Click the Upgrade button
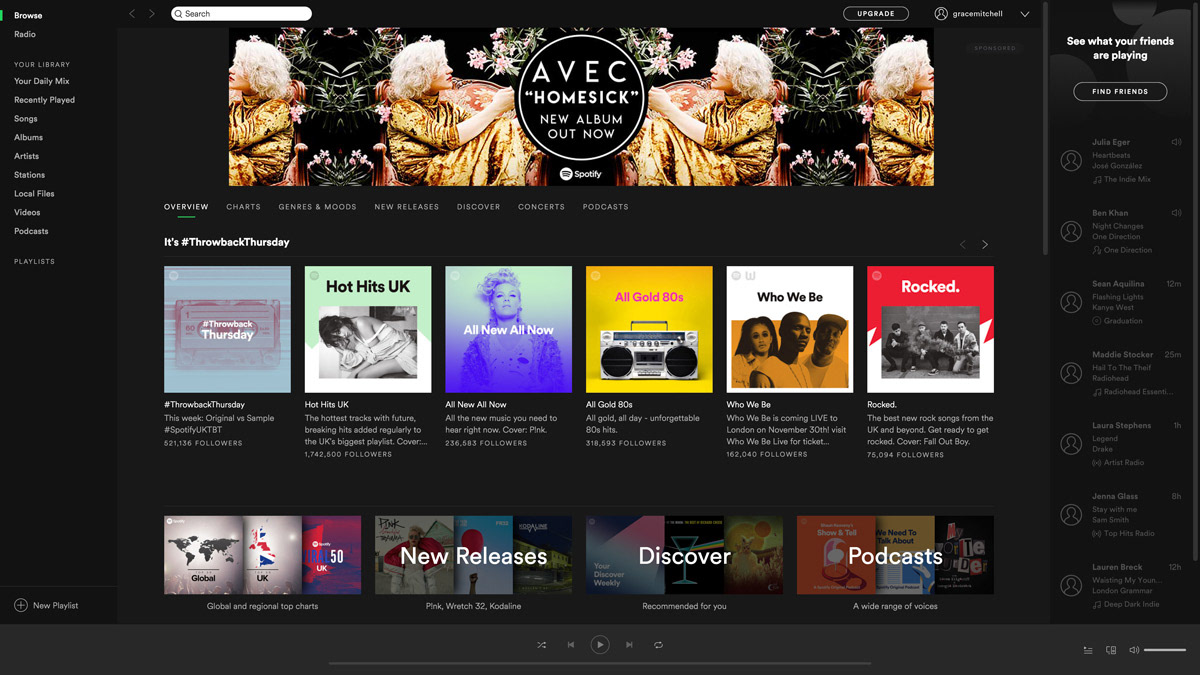The image size is (1200, 675). tap(876, 14)
